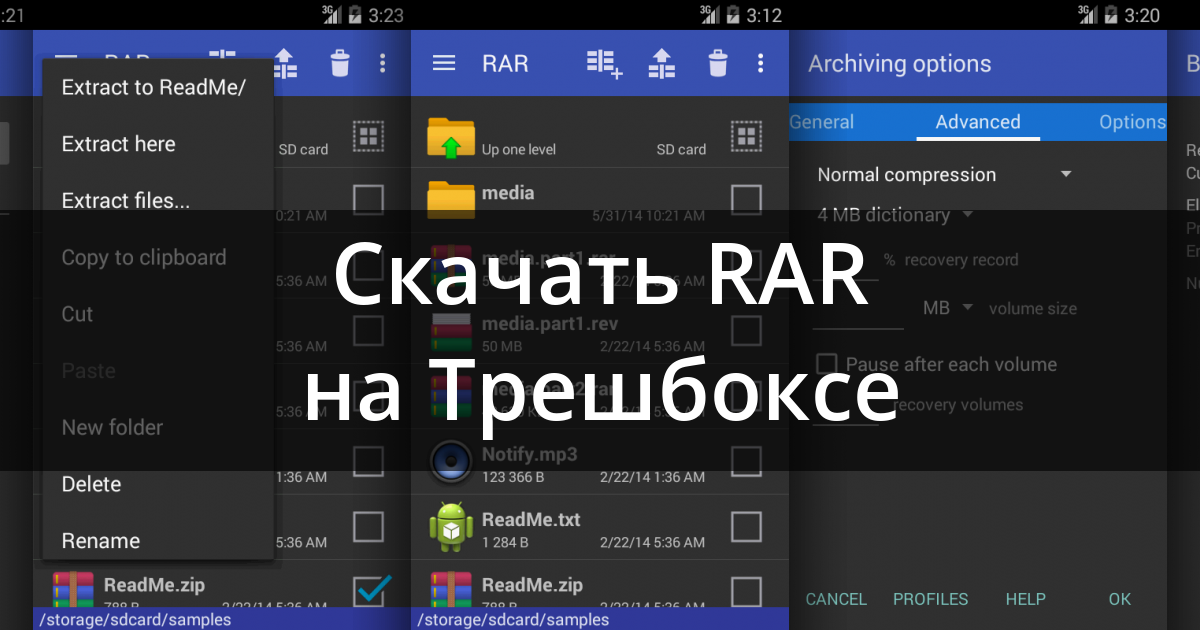
Task: Open three-dot overflow in left screen toolbar
Action: (382, 63)
